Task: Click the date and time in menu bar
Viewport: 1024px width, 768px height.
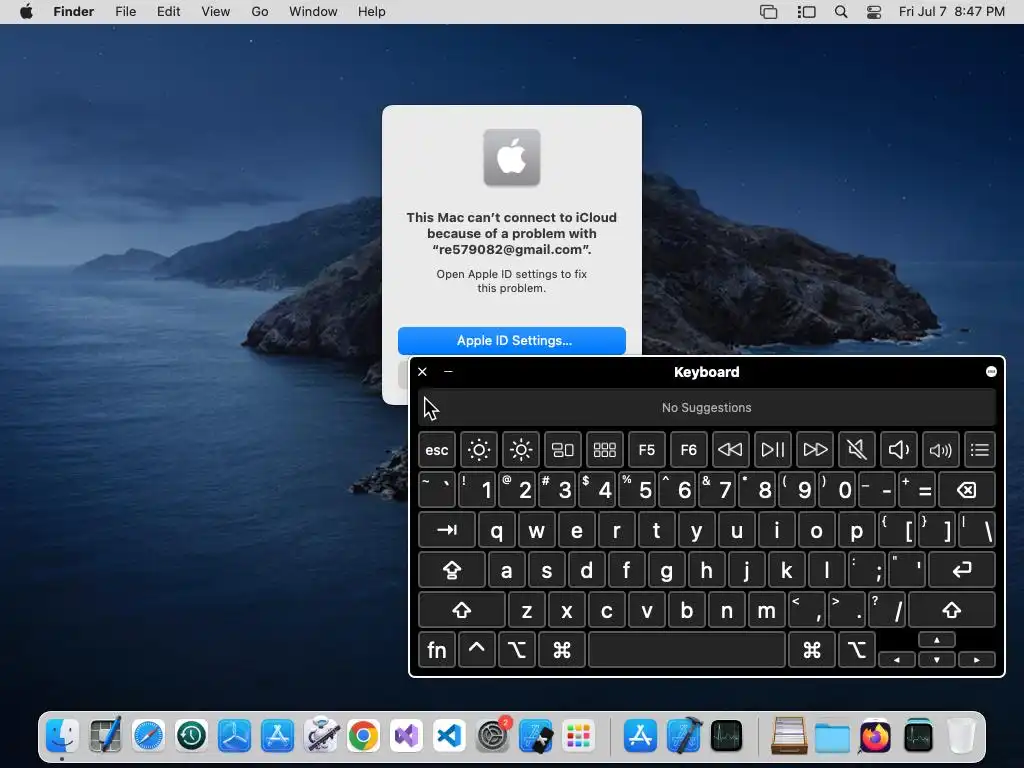Action: 952,12
